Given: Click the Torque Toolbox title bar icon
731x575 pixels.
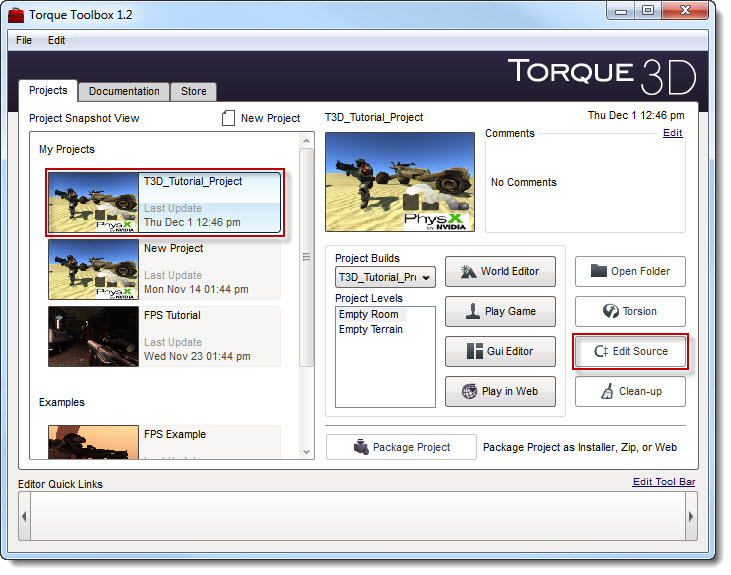Looking at the screenshot, I should 15,15.
